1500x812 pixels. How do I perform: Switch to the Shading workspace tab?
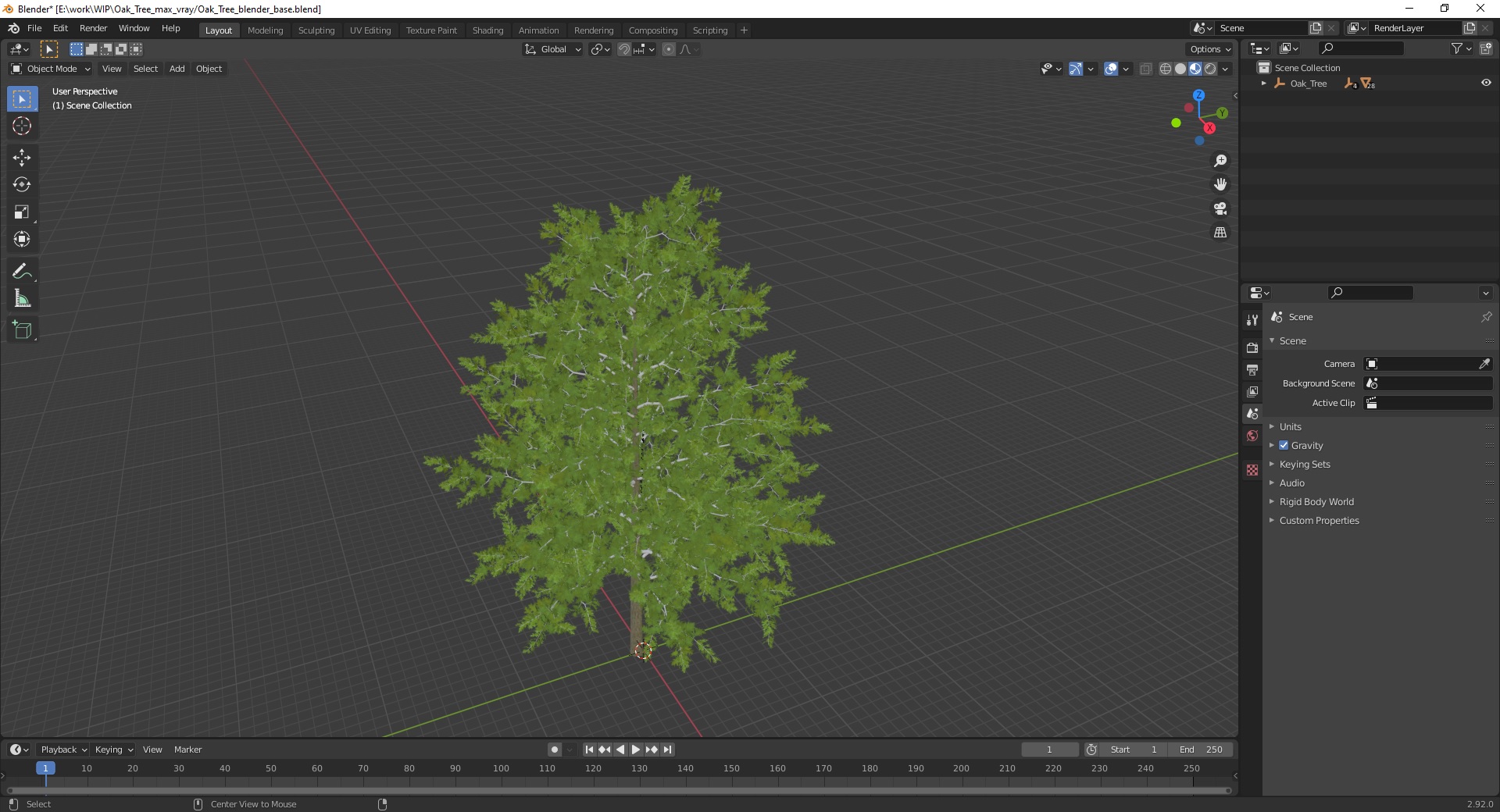487,30
